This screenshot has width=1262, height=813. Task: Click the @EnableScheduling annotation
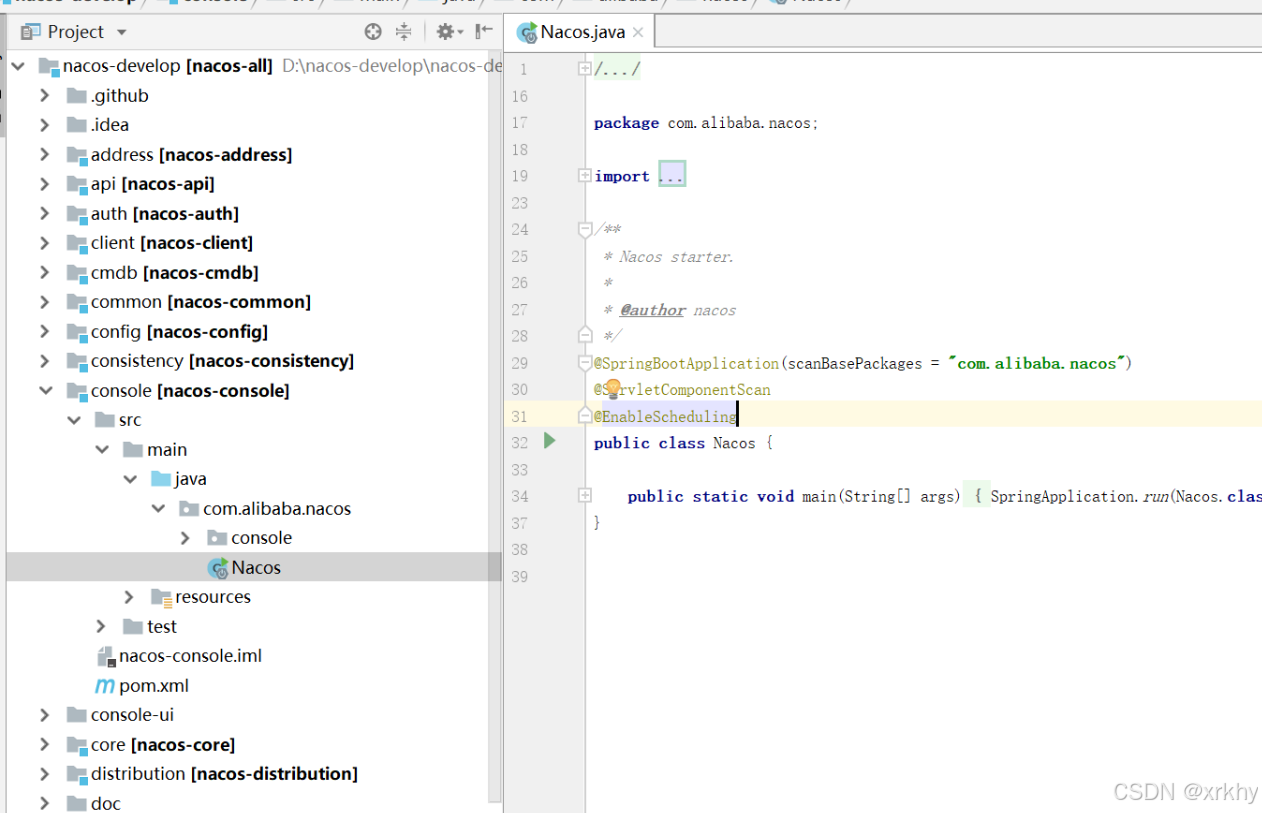665,416
